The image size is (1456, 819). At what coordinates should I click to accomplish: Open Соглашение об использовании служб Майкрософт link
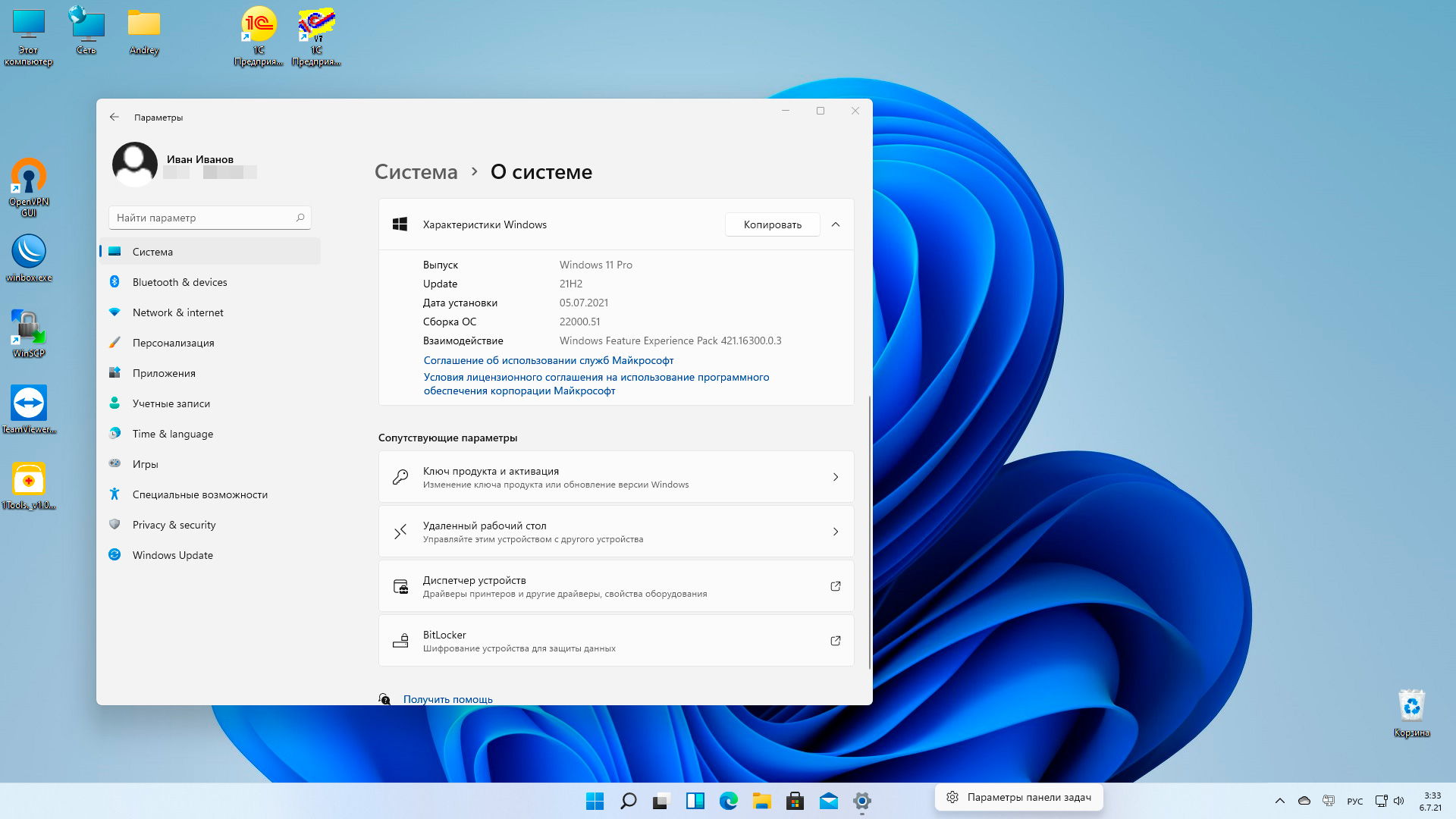(548, 360)
